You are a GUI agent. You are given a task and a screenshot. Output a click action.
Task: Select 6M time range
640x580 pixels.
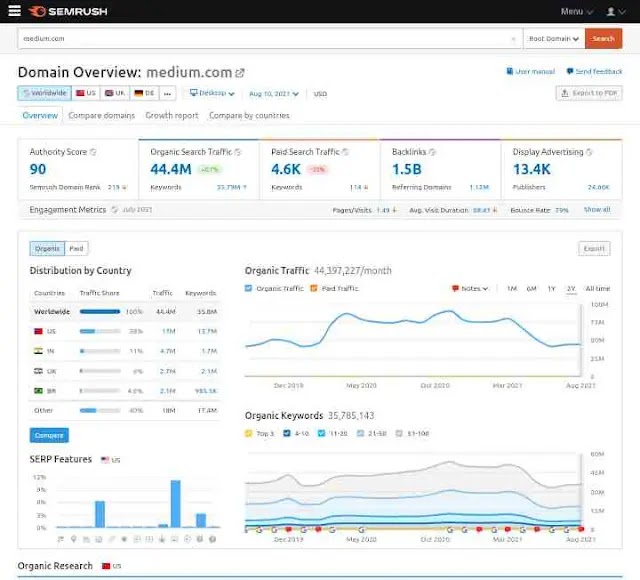pyautogui.click(x=531, y=289)
